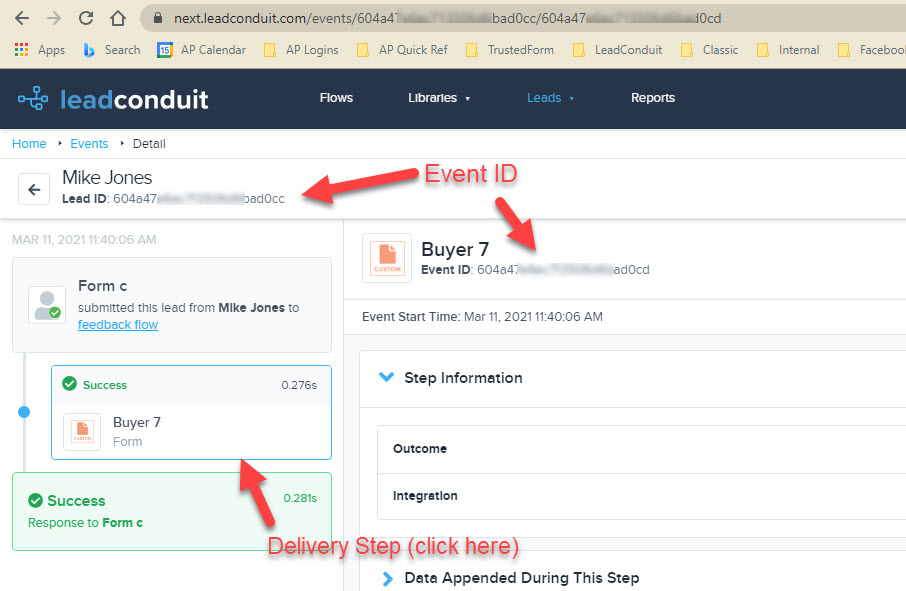
Task: Open the Classic bookmark folder
Action: coord(710,50)
